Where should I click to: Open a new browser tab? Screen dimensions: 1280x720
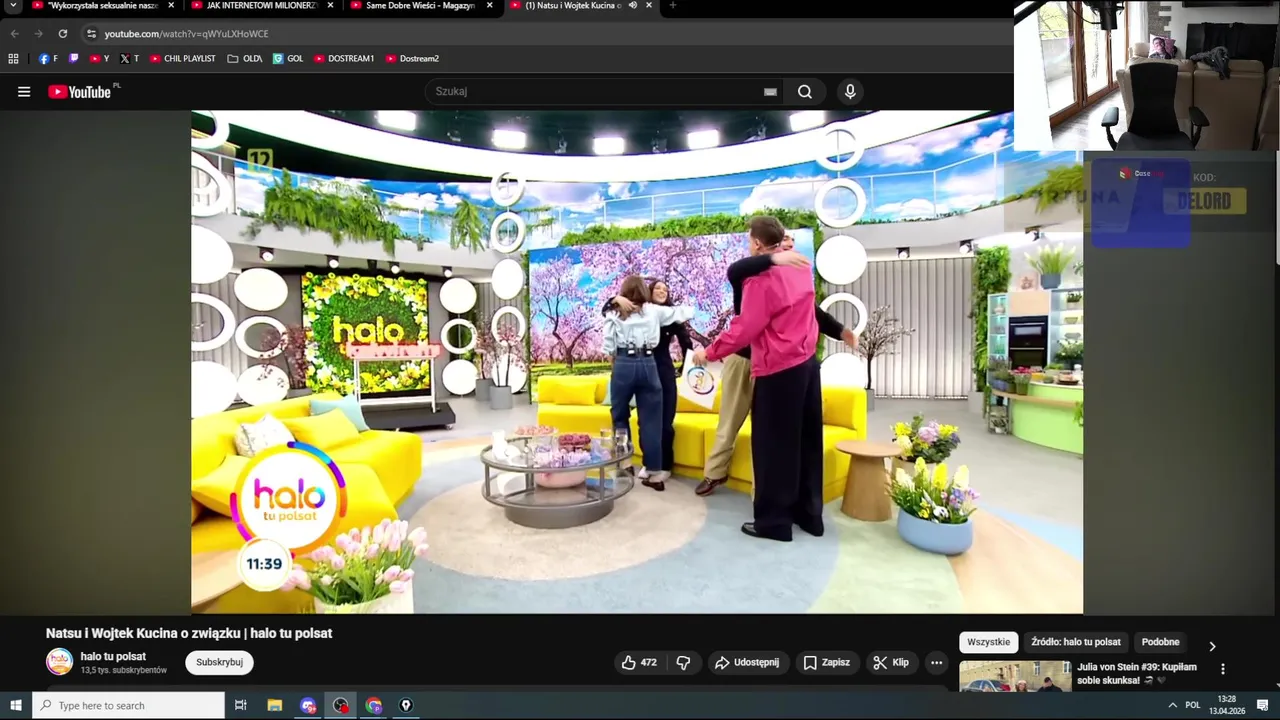pos(672,5)
